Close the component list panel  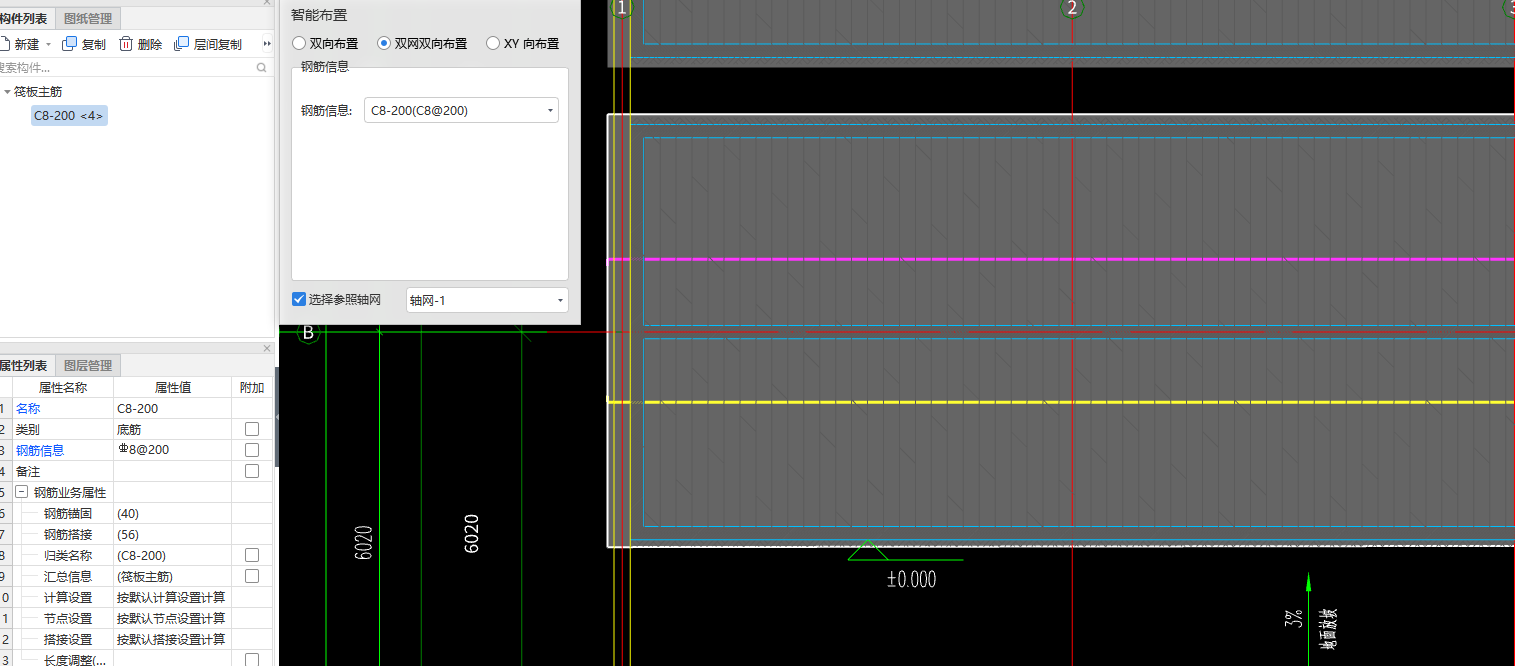[267, 3]
